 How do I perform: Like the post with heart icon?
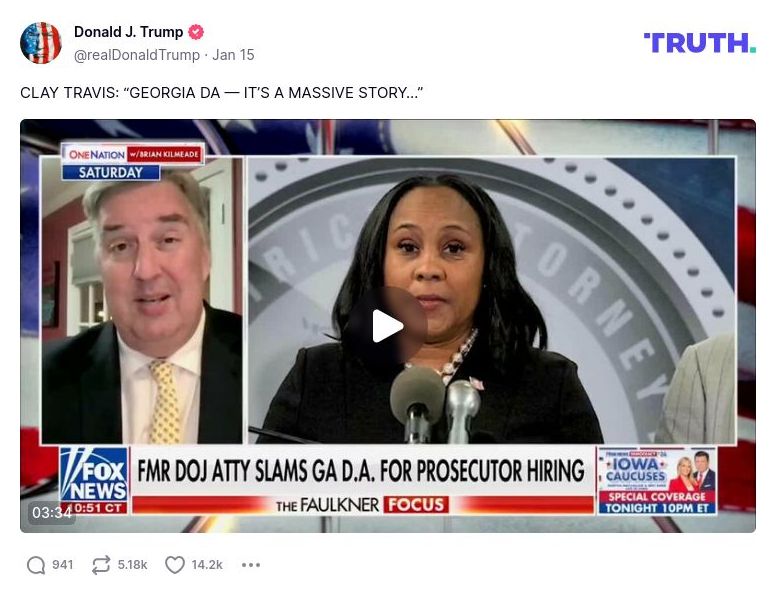(x=175, y=565)
